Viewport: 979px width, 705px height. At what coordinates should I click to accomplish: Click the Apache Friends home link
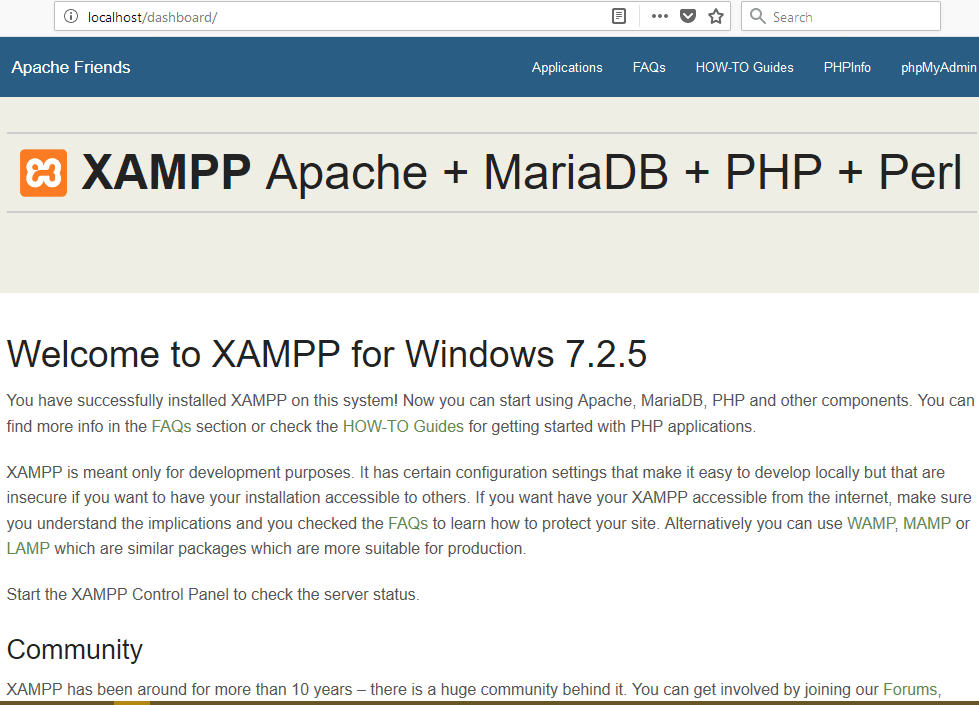70,67
